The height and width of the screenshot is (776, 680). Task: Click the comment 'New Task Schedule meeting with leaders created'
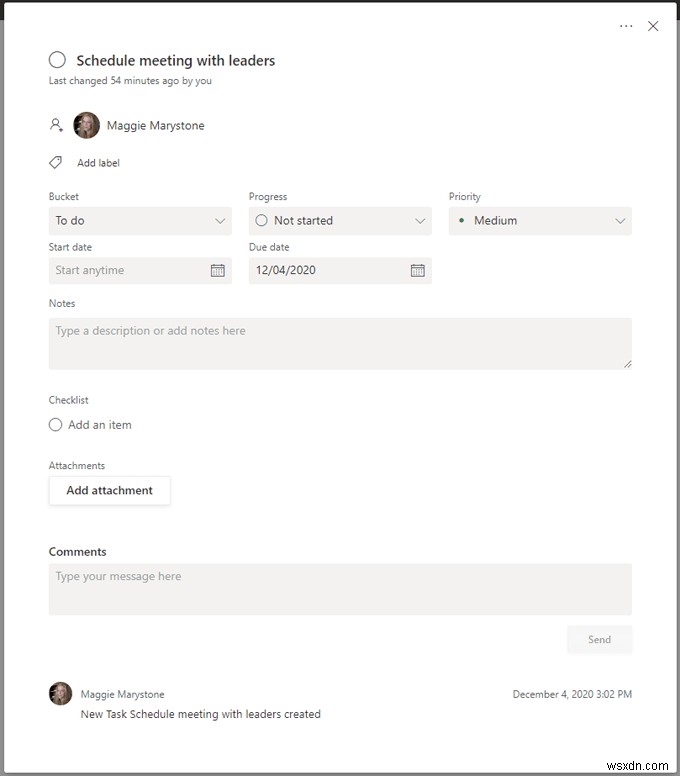(x=200, y=714)
